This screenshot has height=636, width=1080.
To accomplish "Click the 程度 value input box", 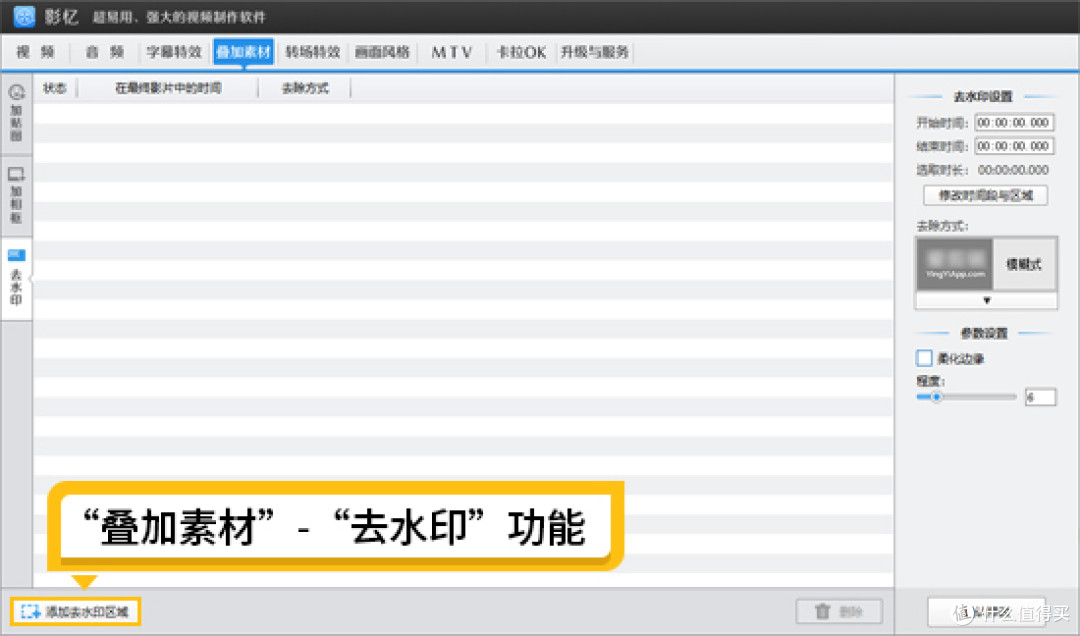I will tap(1040, 397).
